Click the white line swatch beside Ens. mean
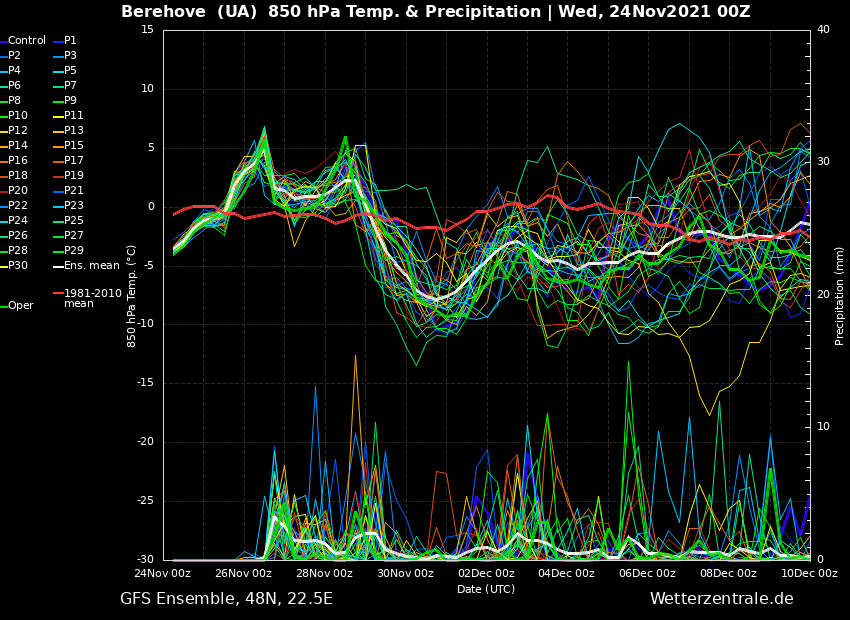The image size is (850, 620). pyautogui.click(x=57, y=266)
